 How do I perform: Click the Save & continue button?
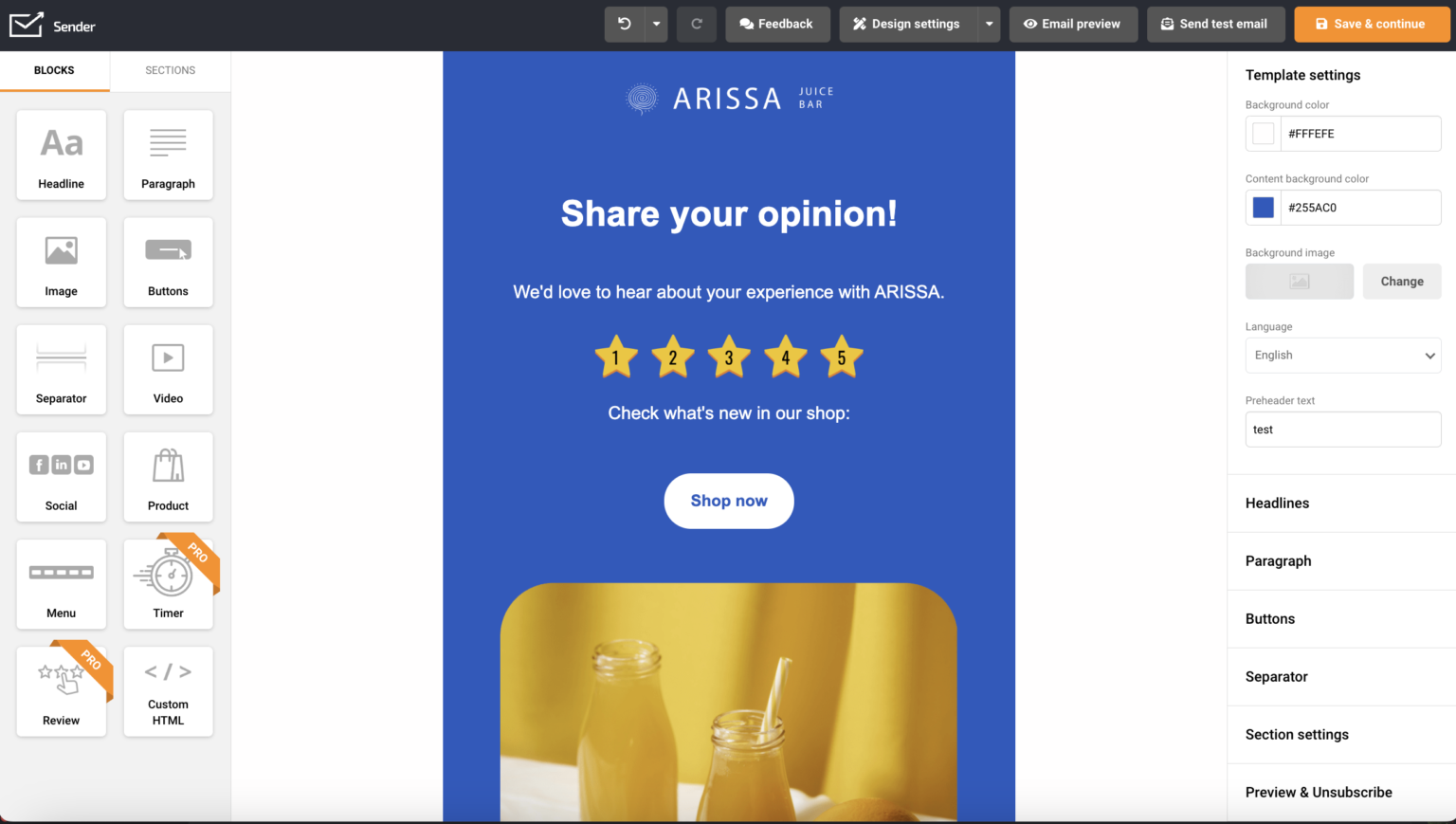(x=1372, y=24)
